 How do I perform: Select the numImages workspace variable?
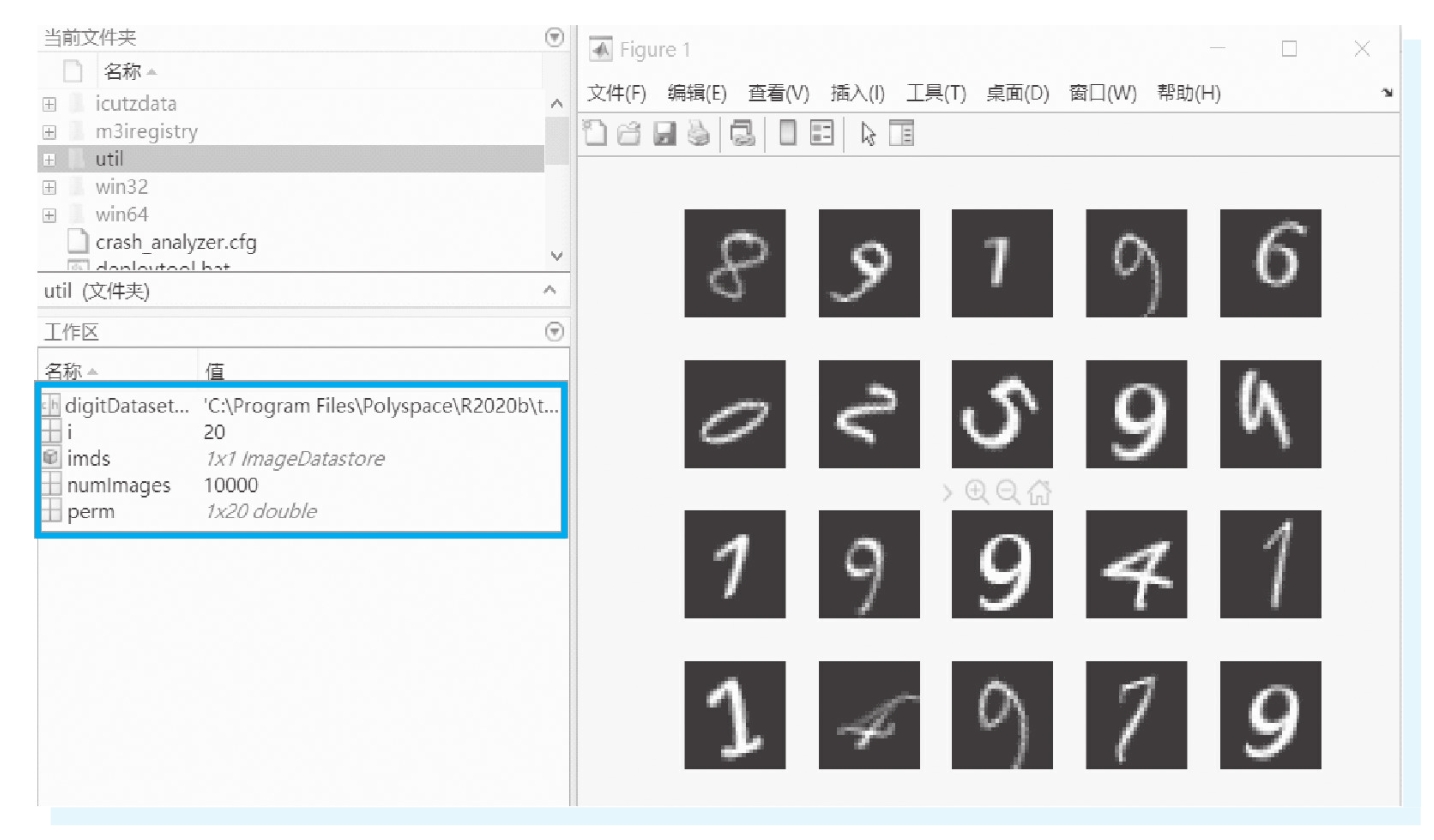coord(120,485)
